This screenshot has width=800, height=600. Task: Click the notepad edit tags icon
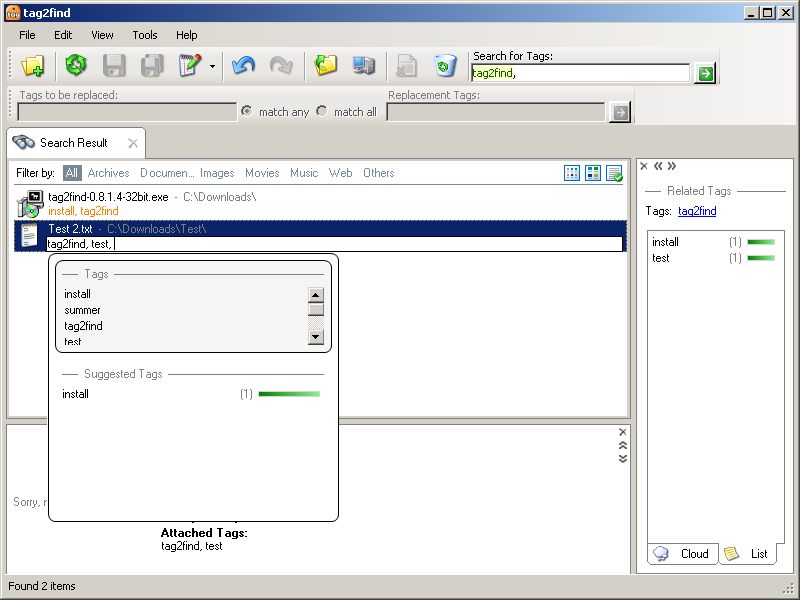tap(190, 66)
